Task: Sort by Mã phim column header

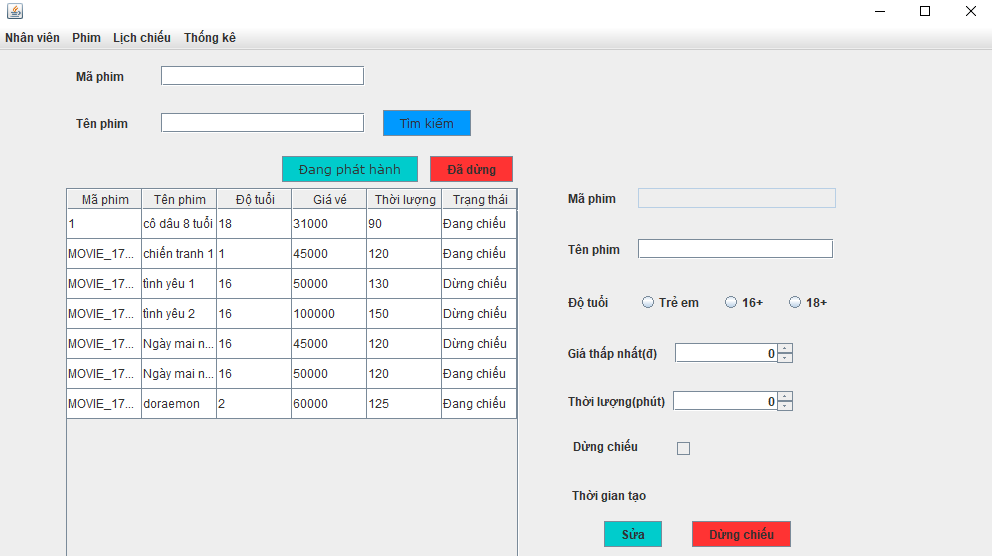Action: click(104, 199)
